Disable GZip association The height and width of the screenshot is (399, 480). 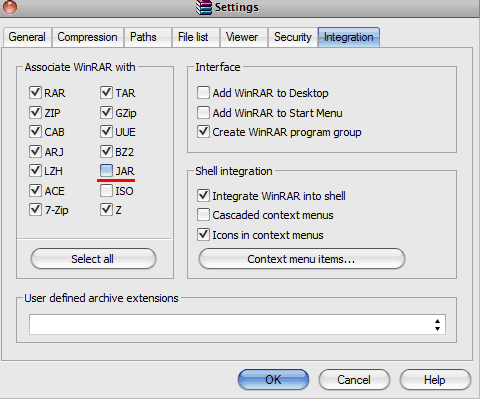click(x=106, y=112)
